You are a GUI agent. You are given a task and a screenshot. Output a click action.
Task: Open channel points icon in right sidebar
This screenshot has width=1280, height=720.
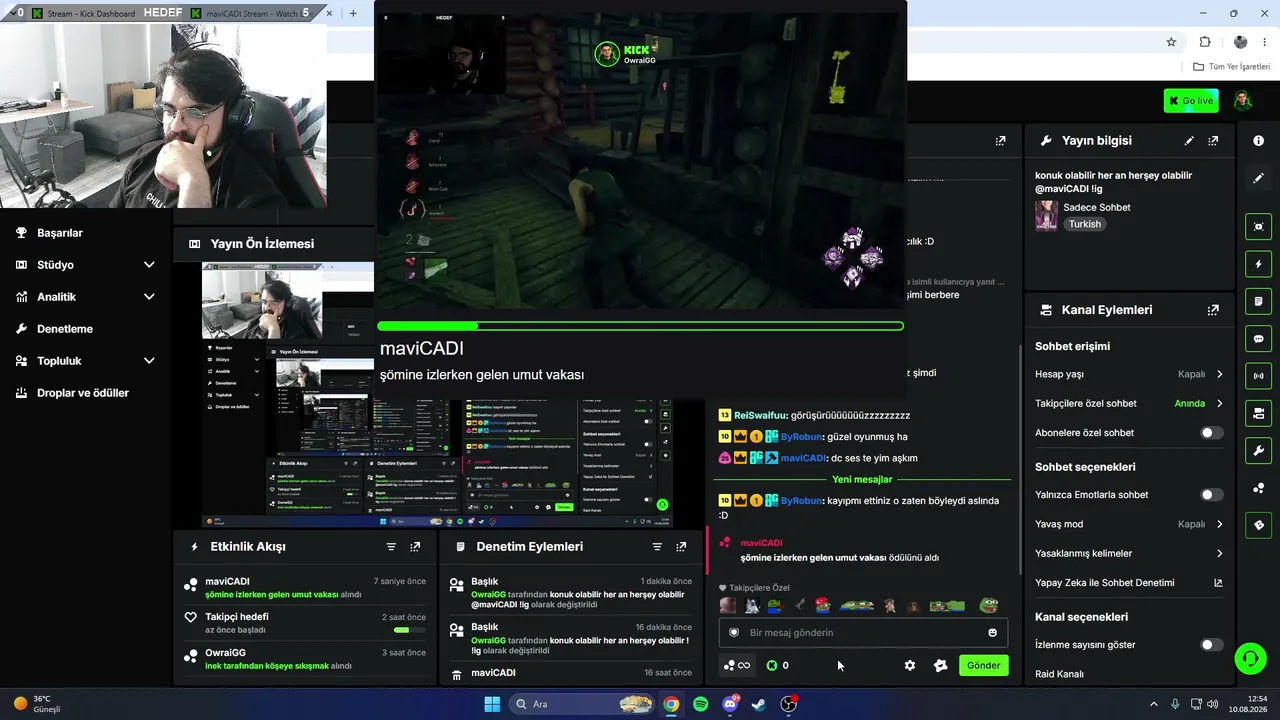[x=1258, y=488]
